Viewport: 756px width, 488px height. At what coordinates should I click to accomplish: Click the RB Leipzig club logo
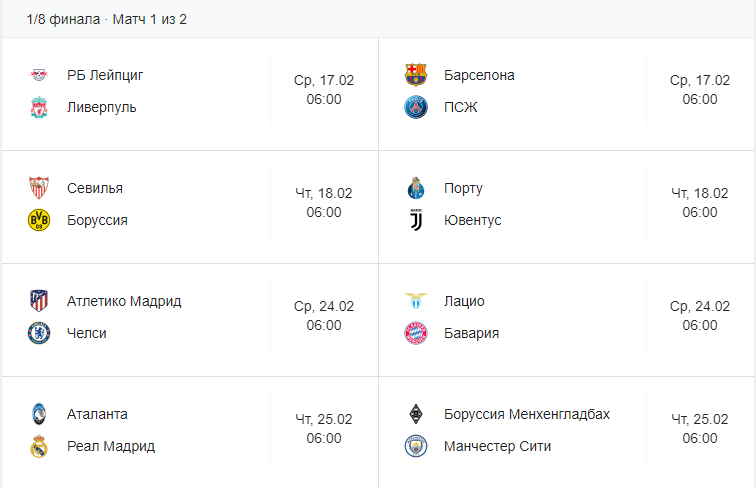coord(39,75)
